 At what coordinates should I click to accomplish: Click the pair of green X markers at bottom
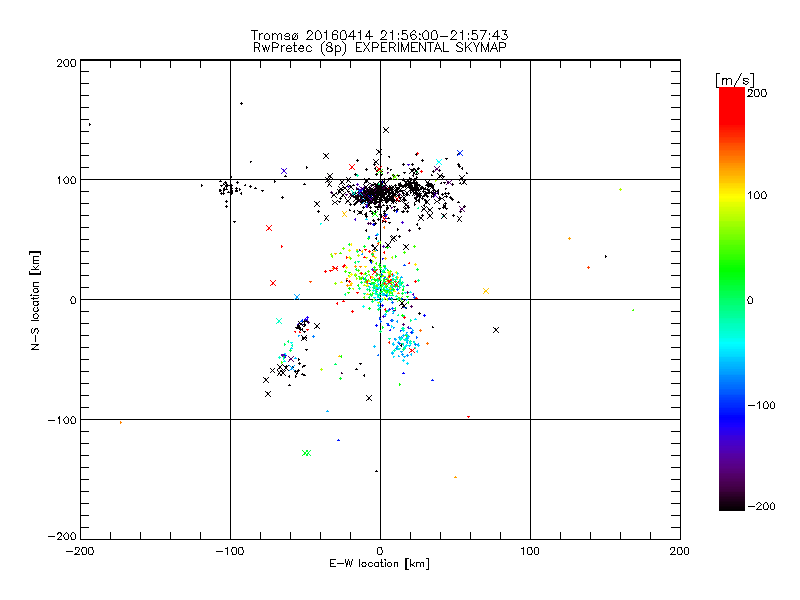(306, 453)
